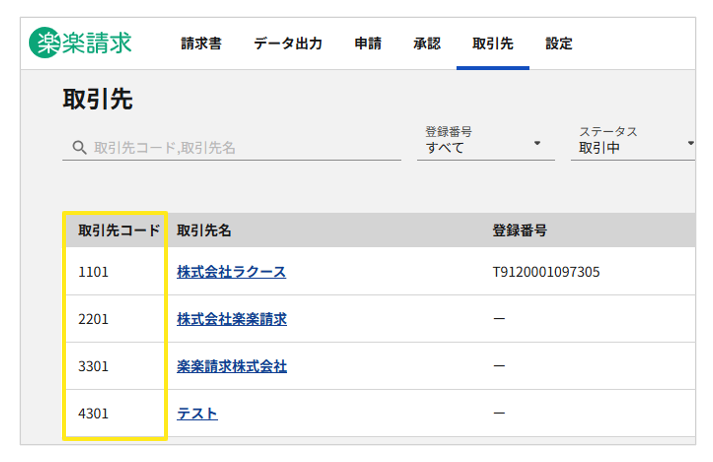Focus the 取引先コード,取引先名 search field
713x462 pixels.
pyautogui.click(x=240, y=148)
